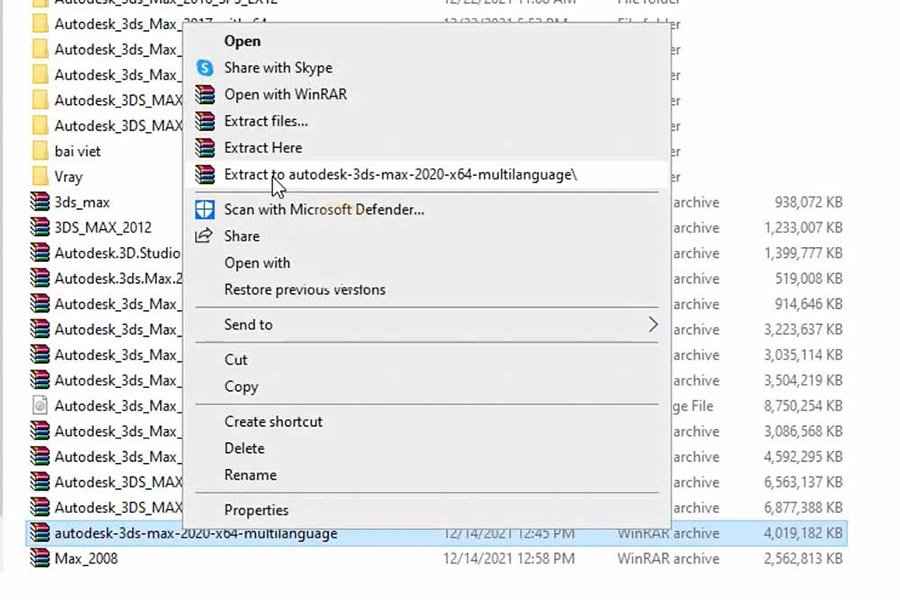The image size is (900, 600).
Task: Click the highlighted autodesk-3ds-max-2020-x64-multilanguage archive icon
Action: [40, 533]
